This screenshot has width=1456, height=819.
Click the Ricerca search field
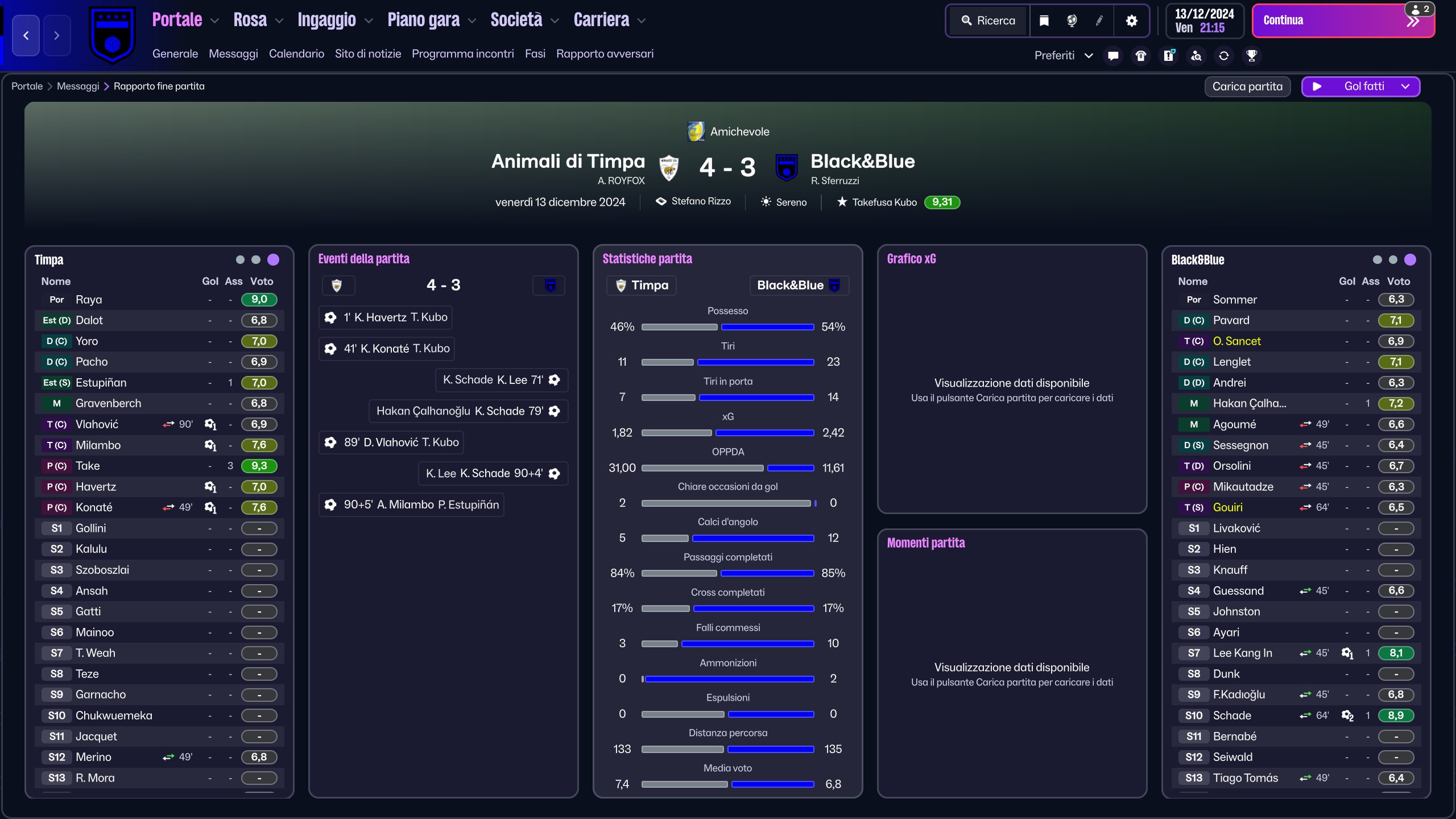click(x=988, y=21)
